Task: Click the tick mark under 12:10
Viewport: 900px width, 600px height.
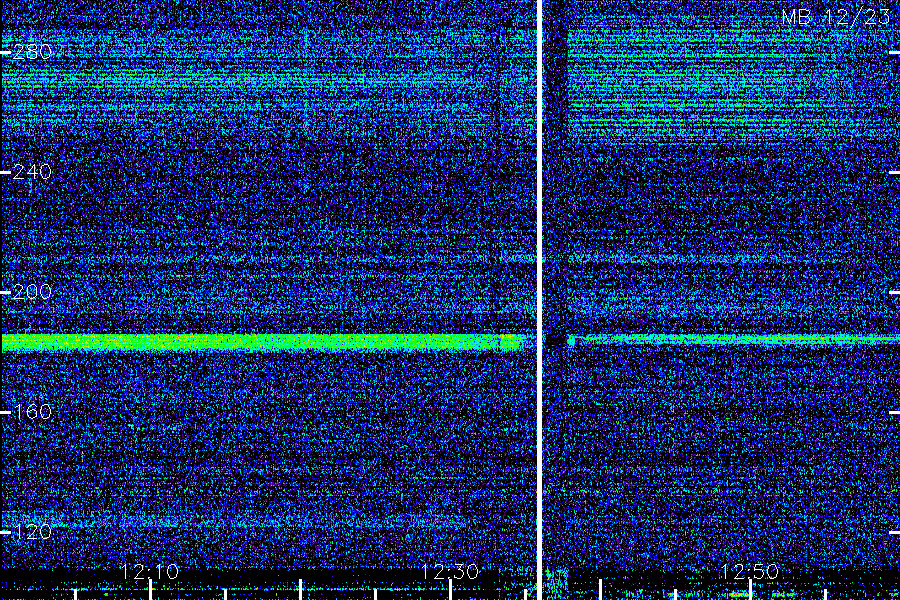Action: pos(150,590)
